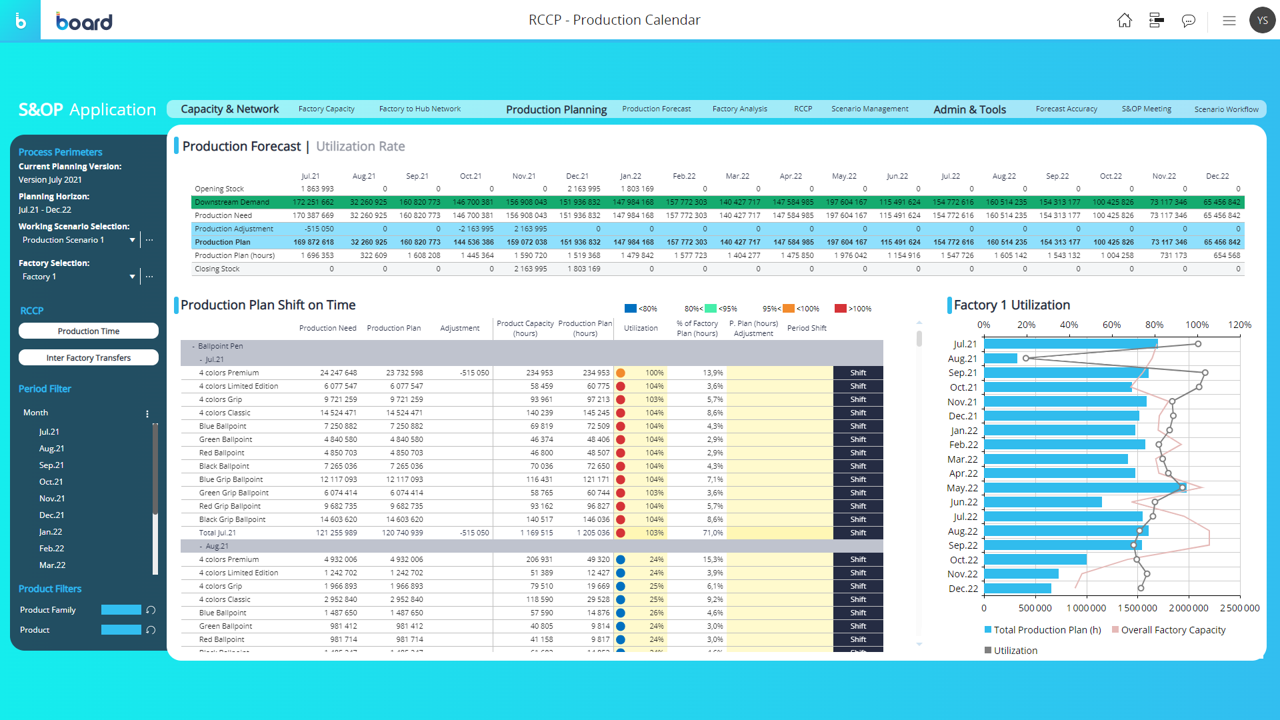Click the capsule workflow icon in the top bar
Screen dimensions: 1280x720
[x=1156, y=20]
